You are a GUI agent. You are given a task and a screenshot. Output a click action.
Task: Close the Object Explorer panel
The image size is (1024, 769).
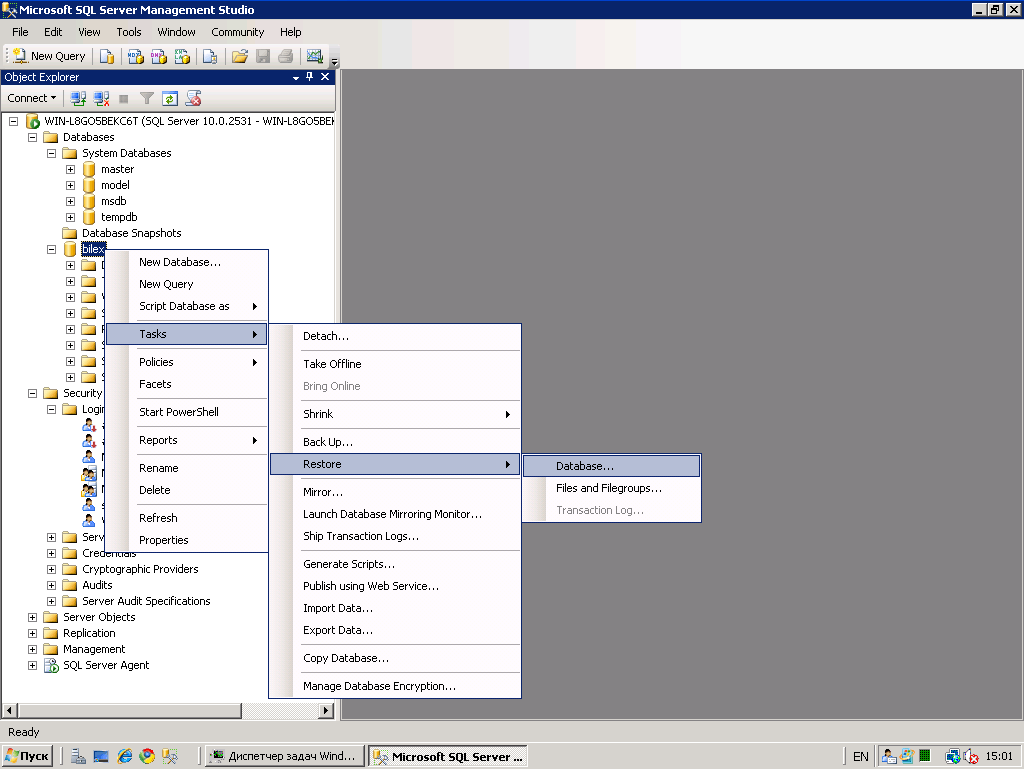click(325, 76)
